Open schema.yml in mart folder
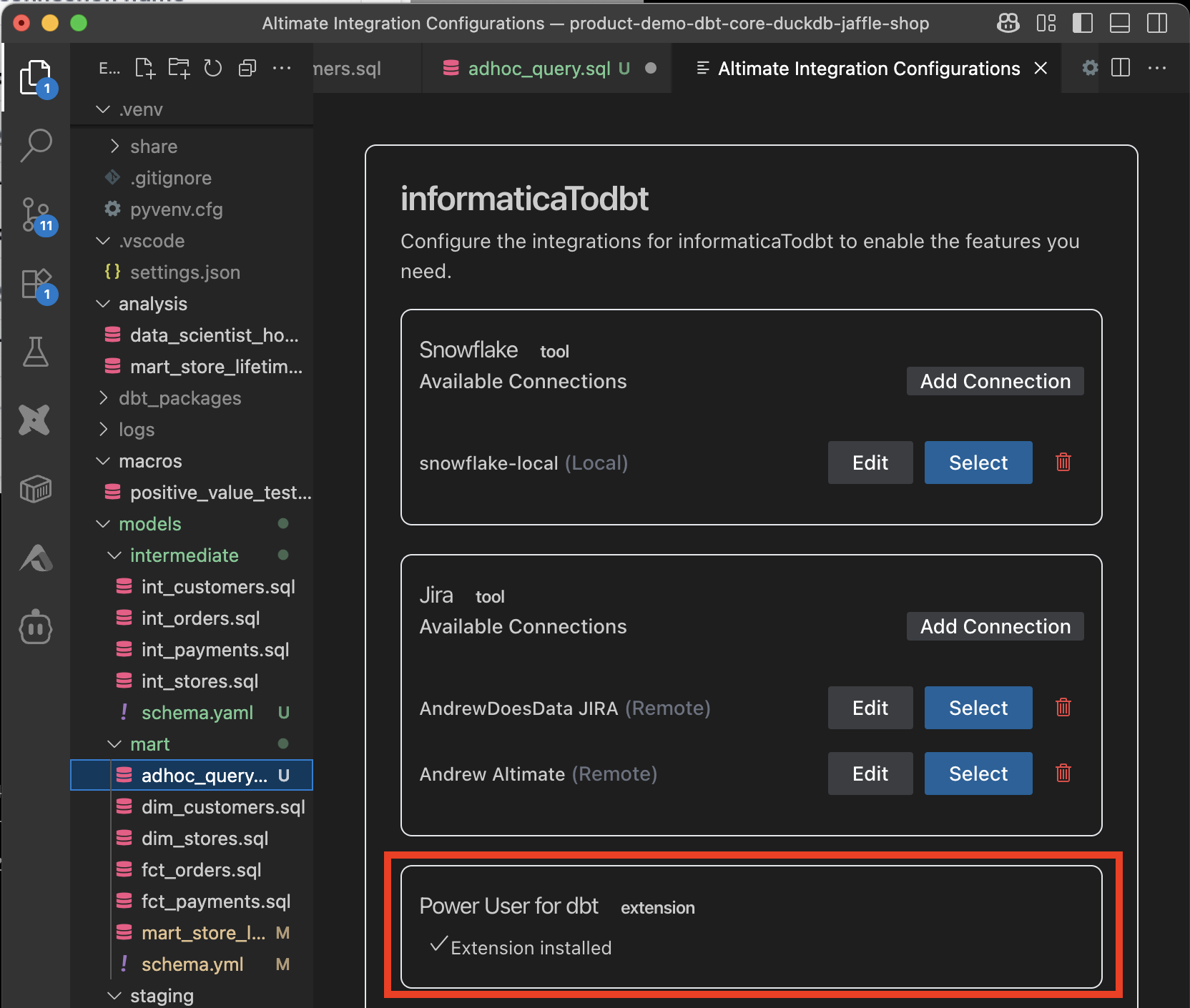 [192, 964]
